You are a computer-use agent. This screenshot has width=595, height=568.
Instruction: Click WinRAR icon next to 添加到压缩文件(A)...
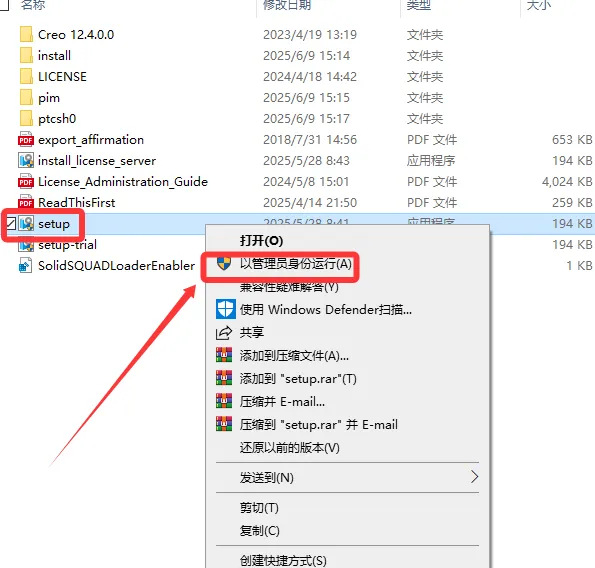pos(224,355)
